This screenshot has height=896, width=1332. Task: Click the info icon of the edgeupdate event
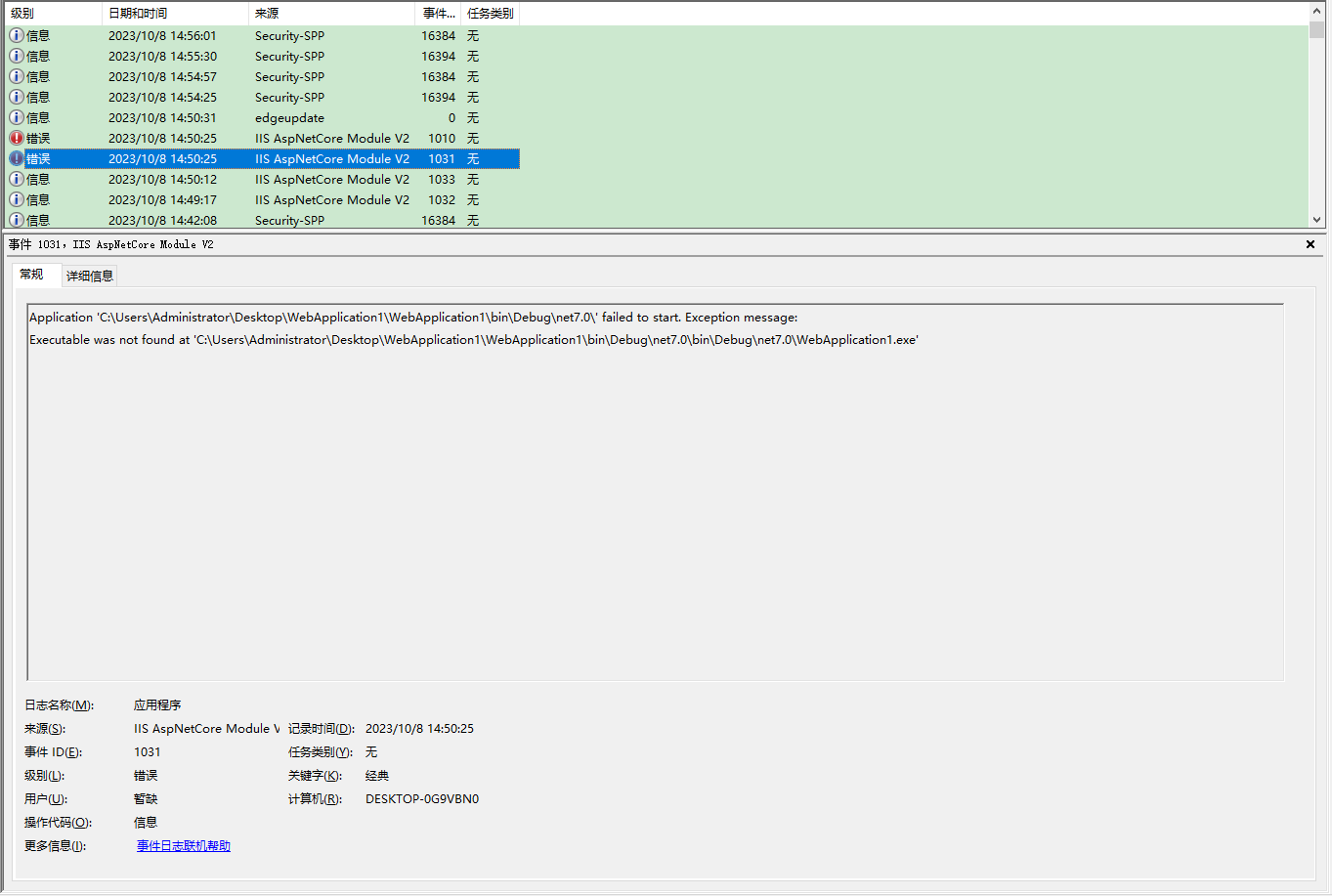(17, 117)
